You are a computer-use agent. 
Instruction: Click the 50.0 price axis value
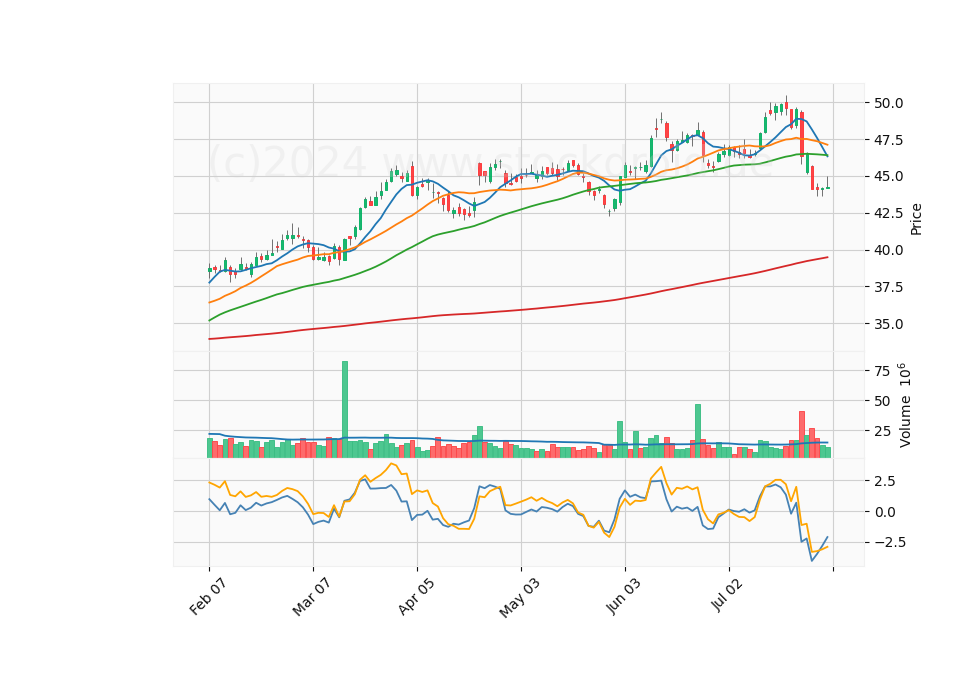click(x=888, y=103)
